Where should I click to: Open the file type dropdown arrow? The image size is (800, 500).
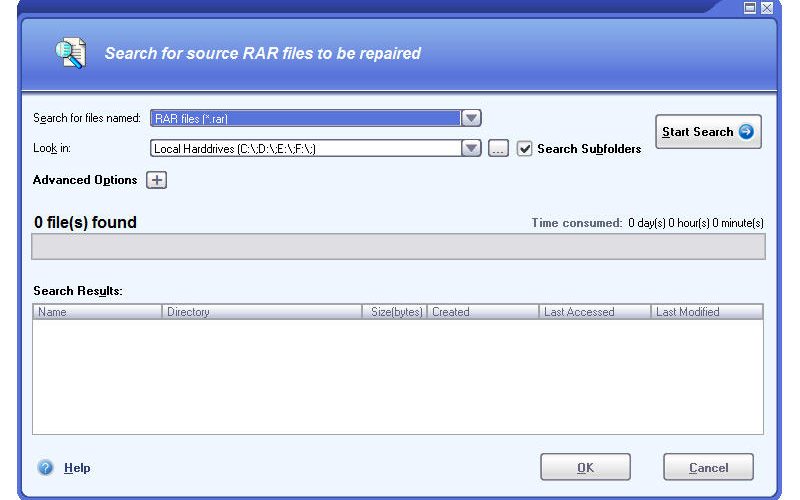click(x=471, y=118)
